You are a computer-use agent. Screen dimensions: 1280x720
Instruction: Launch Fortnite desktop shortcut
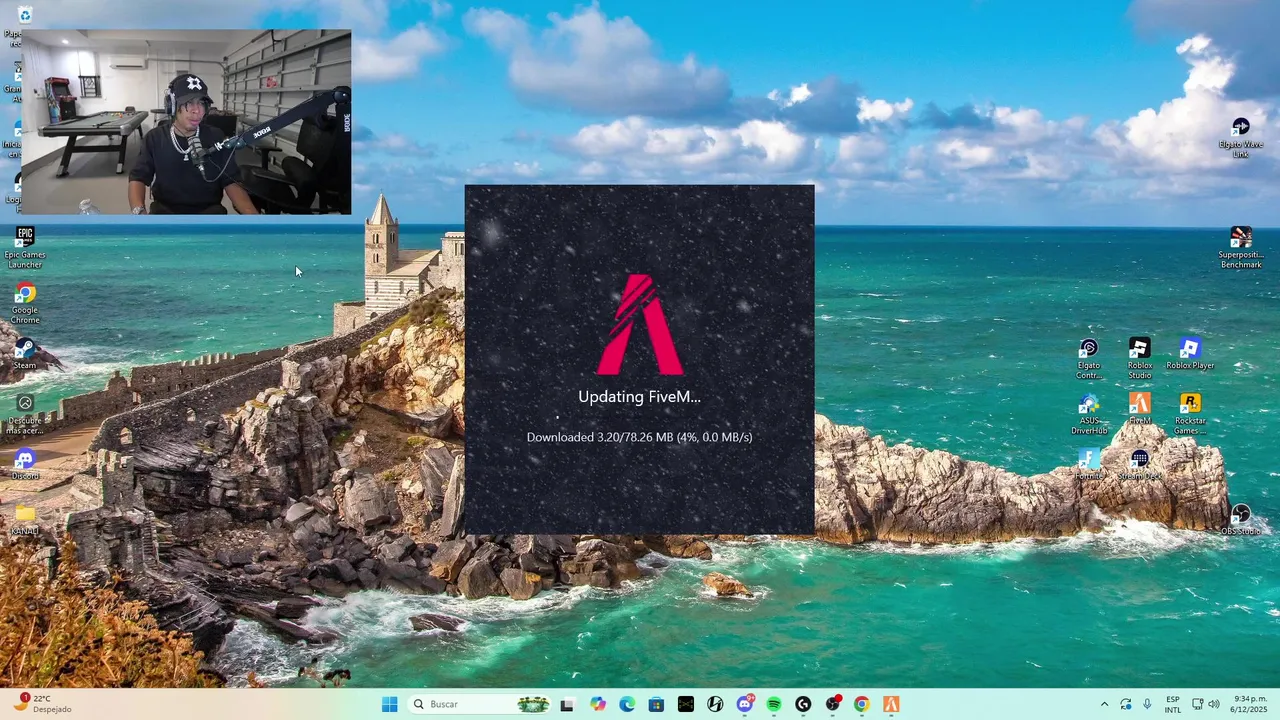[1089, 464]
